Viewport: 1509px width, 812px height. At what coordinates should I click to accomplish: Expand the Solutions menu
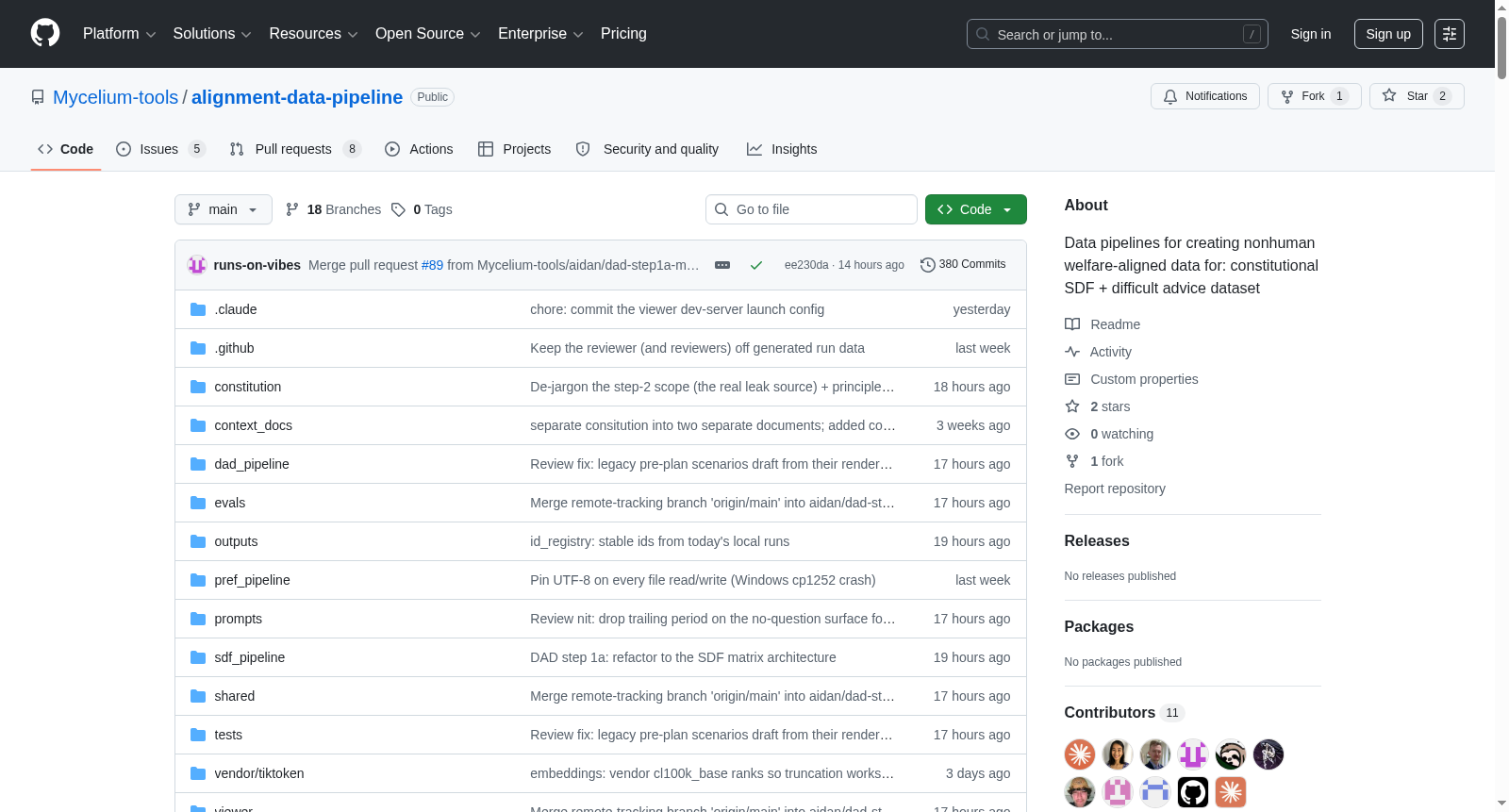(x=212, y=34)
